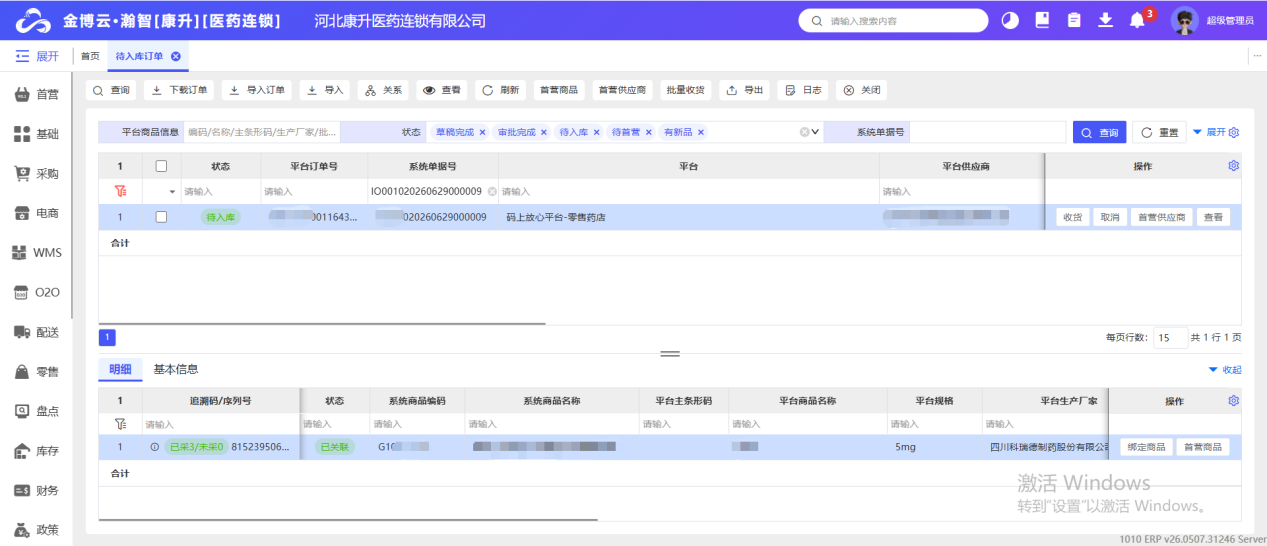Click the blue 查询 search button
Viewport: 1267px width, 546px height.
tap(1100, 132)
